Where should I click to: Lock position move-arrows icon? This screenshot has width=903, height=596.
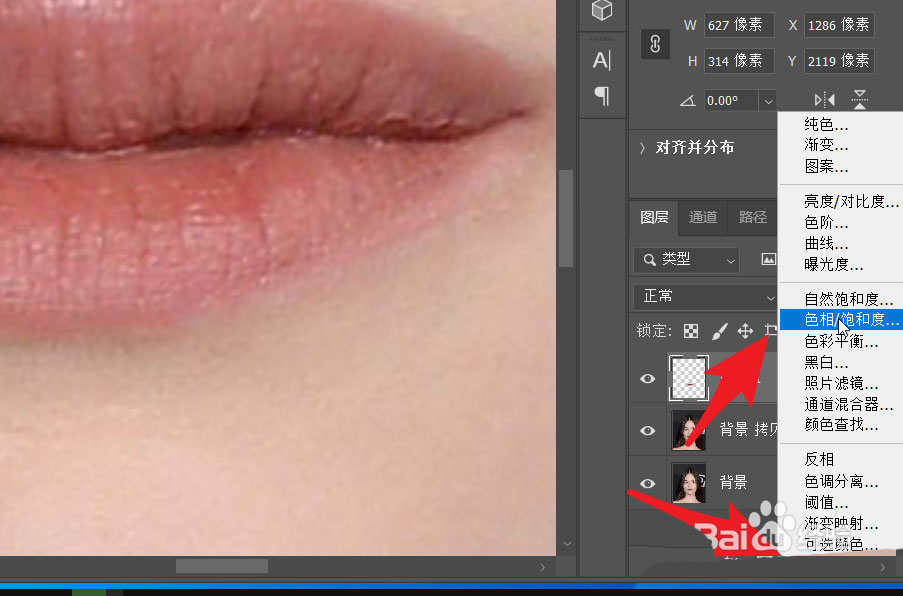point(745,330)
